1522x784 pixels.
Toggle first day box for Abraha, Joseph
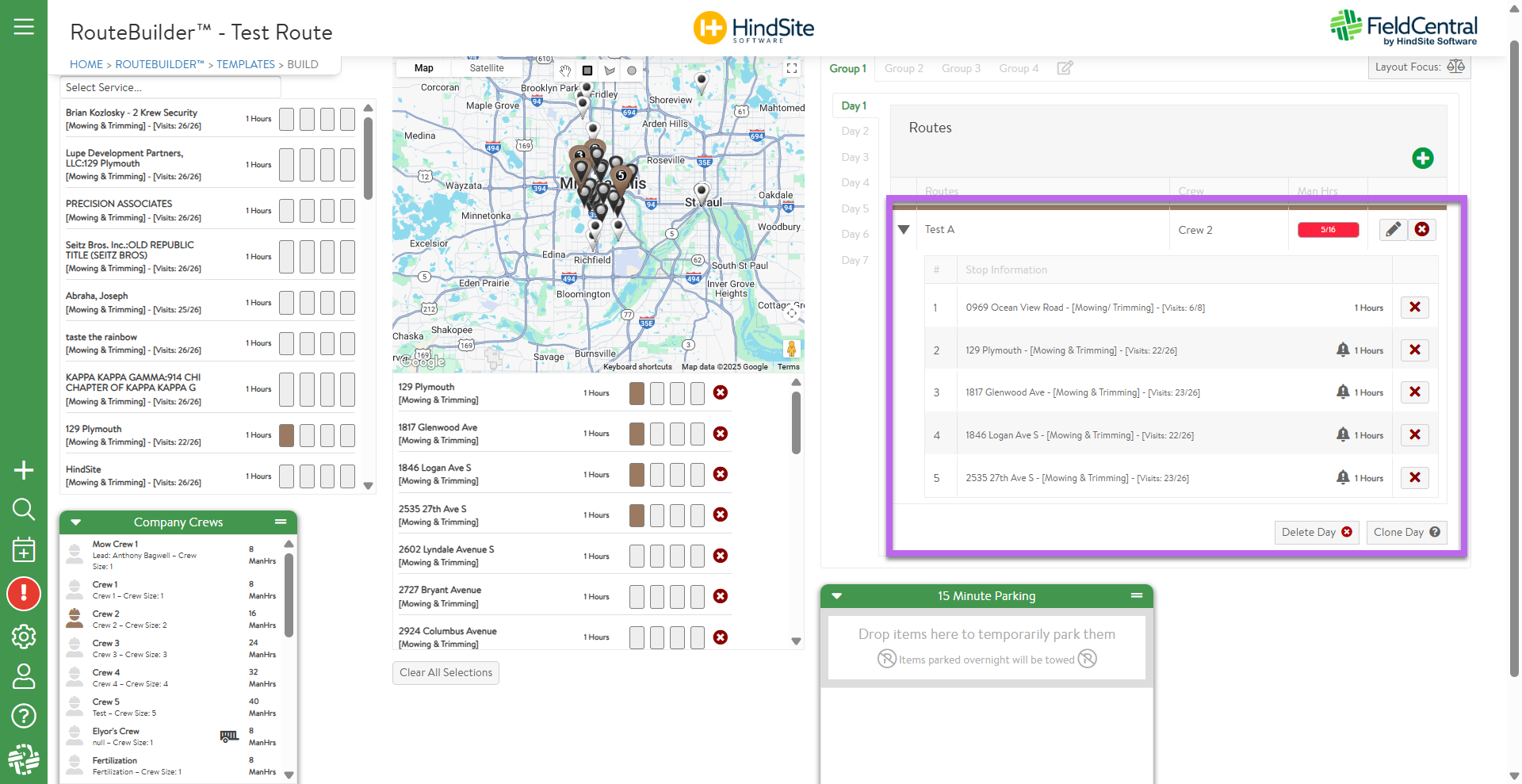286,303
